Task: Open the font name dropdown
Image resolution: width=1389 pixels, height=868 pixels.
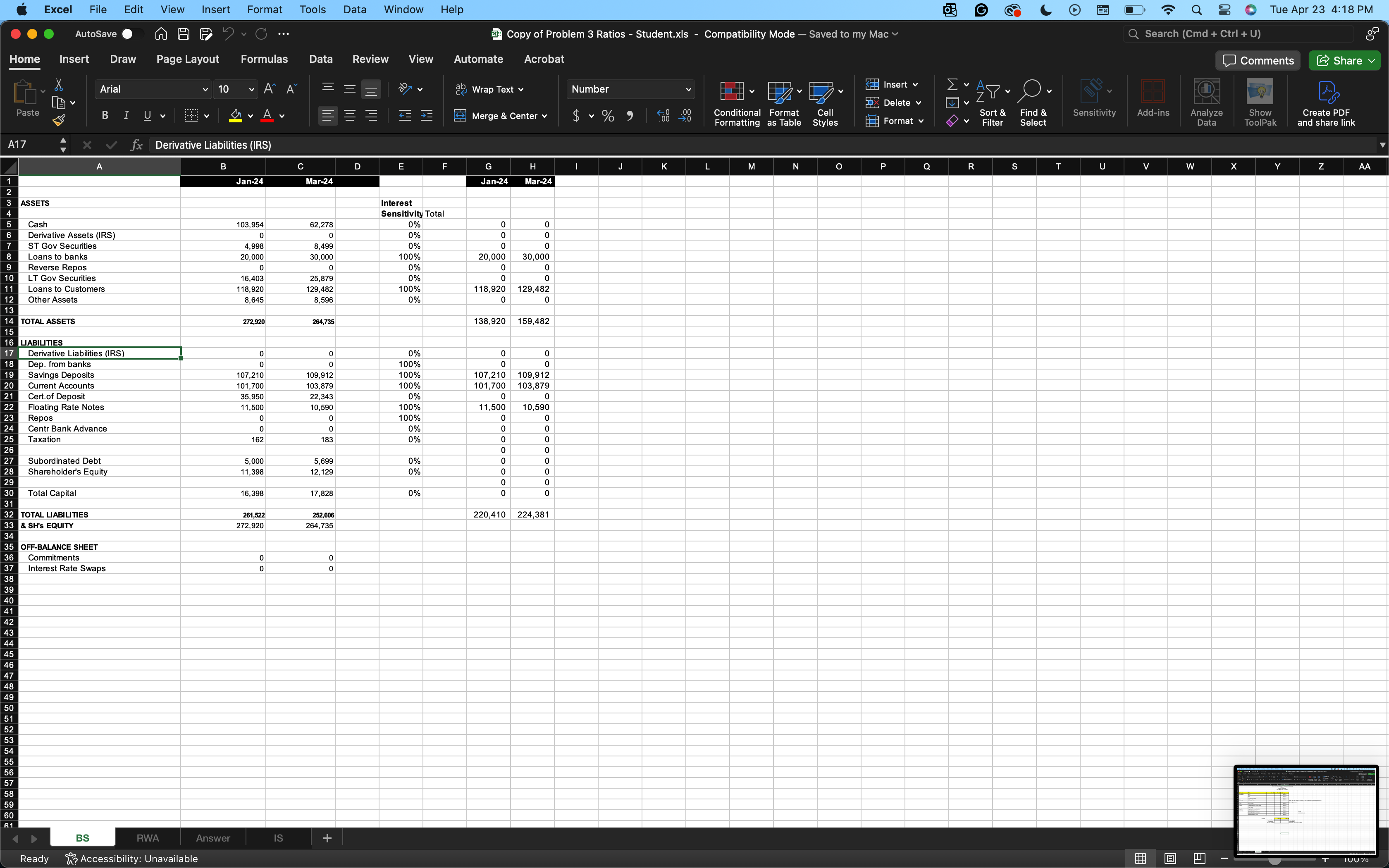Action: point(152,89)
